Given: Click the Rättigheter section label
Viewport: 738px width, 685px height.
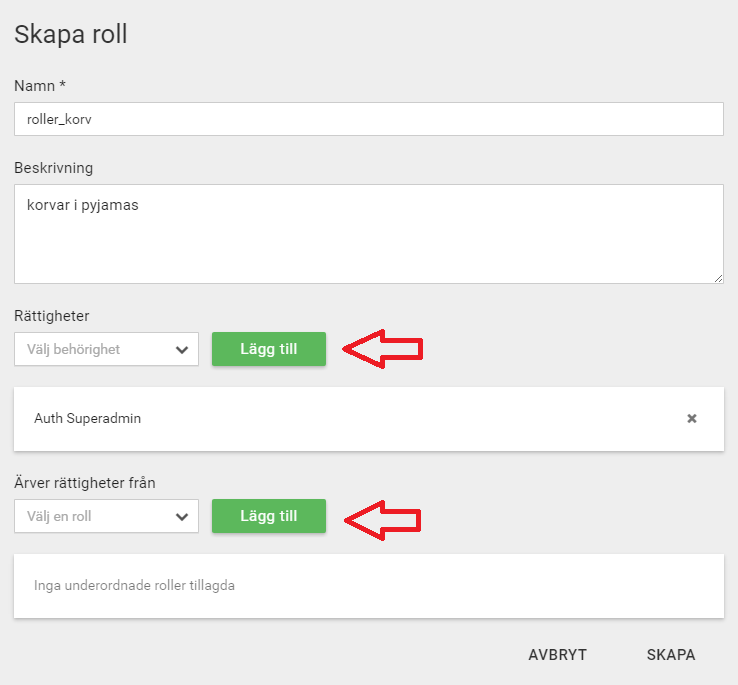Looking at the screenshot, I should (52, 315).
